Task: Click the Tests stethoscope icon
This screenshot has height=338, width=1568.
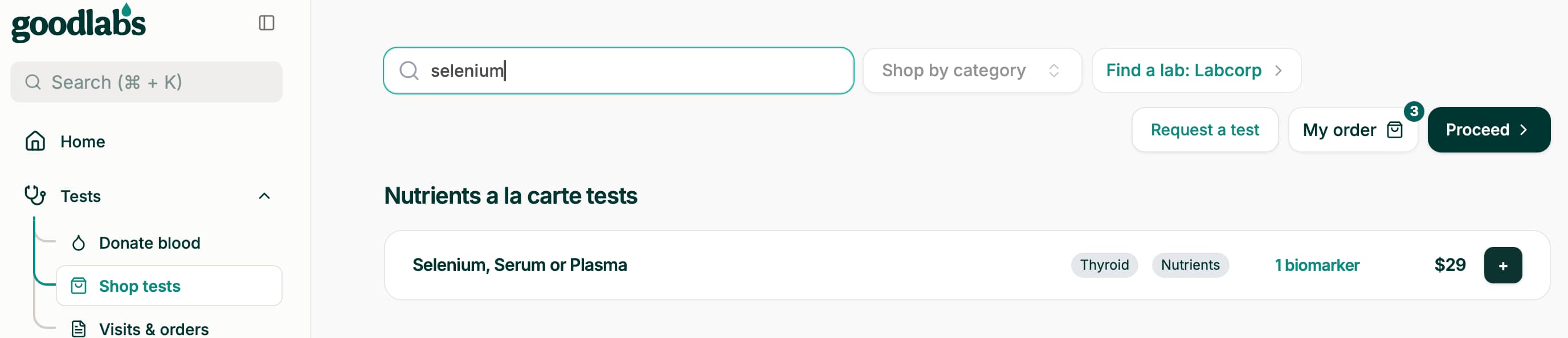Action: click(x=35, y=195)
